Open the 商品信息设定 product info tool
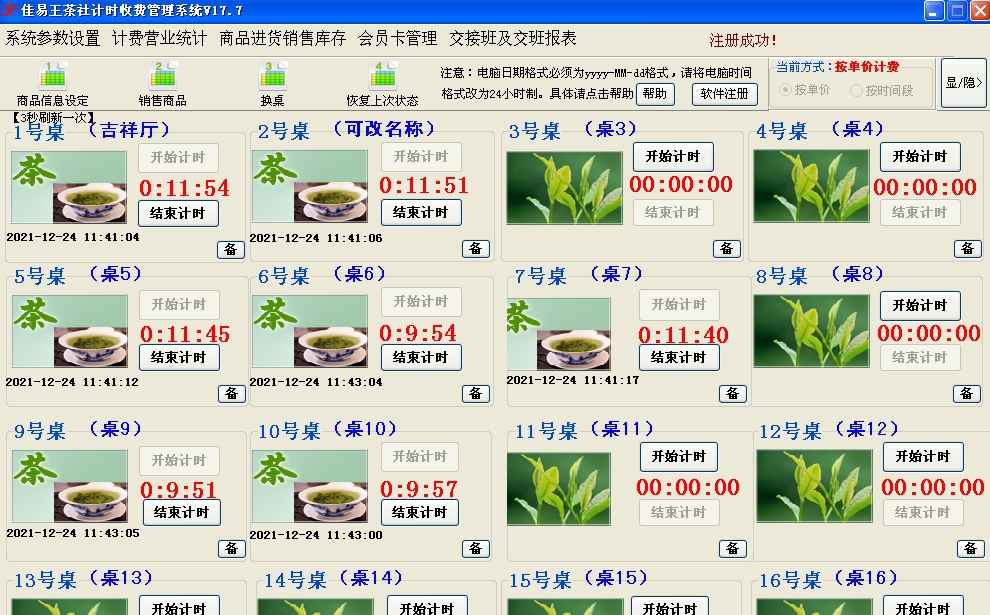Image resolution: width=990 pixels, height=615 pixels. (x=52, y=85)
